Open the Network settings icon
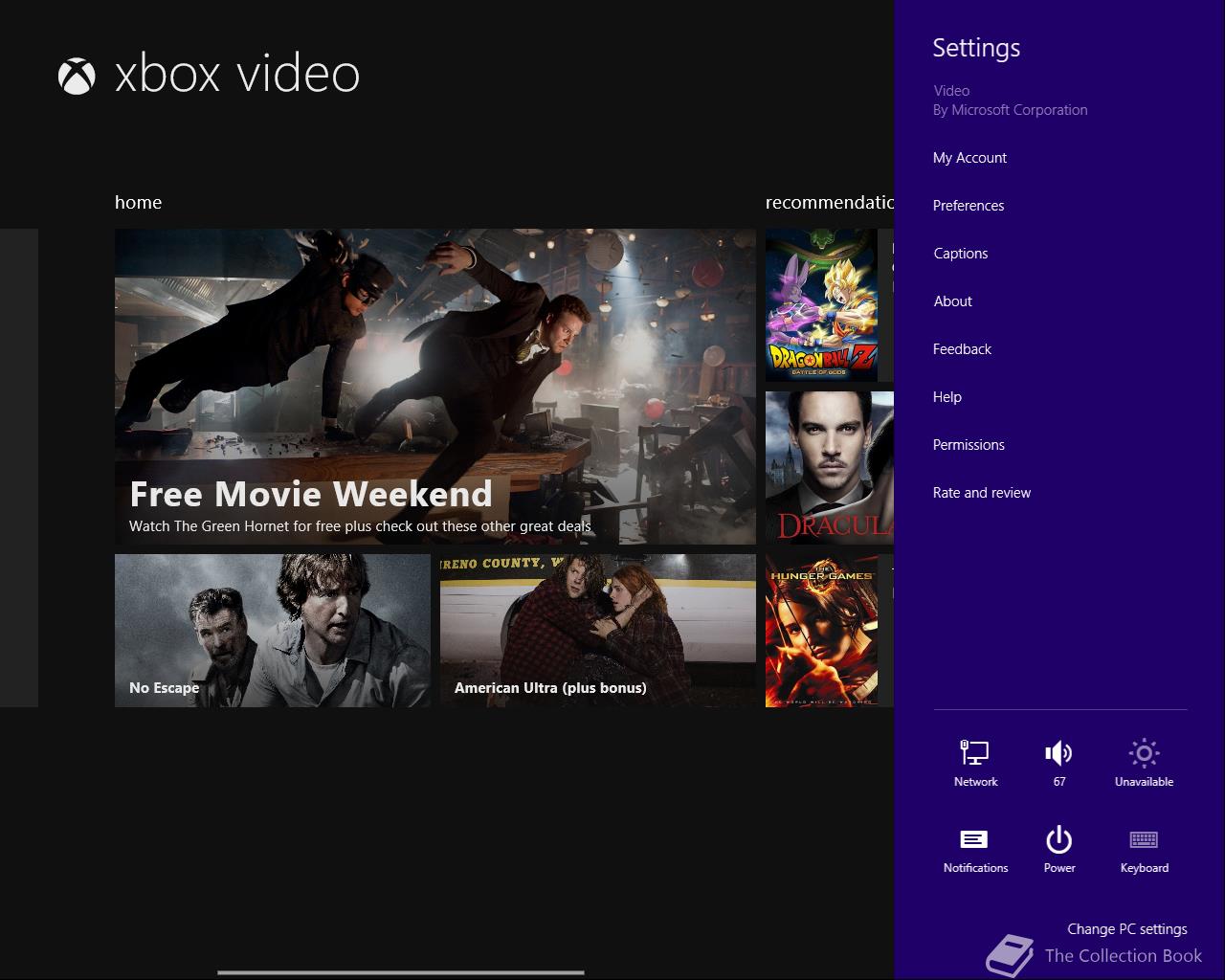Image resolution: width=1225 pixels, height=980 pixels. pyautogui.click(x=975, y=753)
